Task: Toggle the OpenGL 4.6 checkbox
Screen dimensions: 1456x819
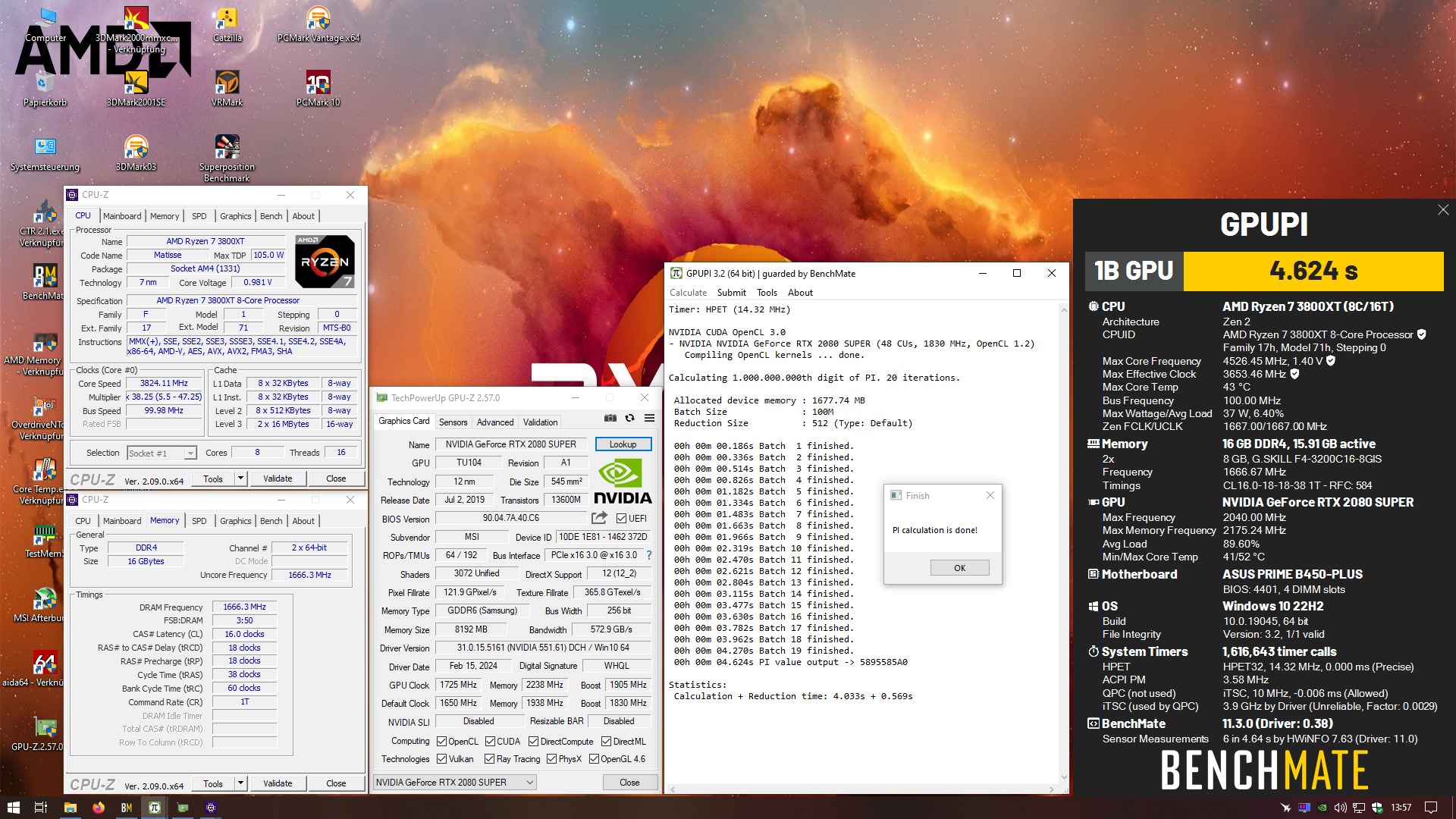Action: (594, 759)
